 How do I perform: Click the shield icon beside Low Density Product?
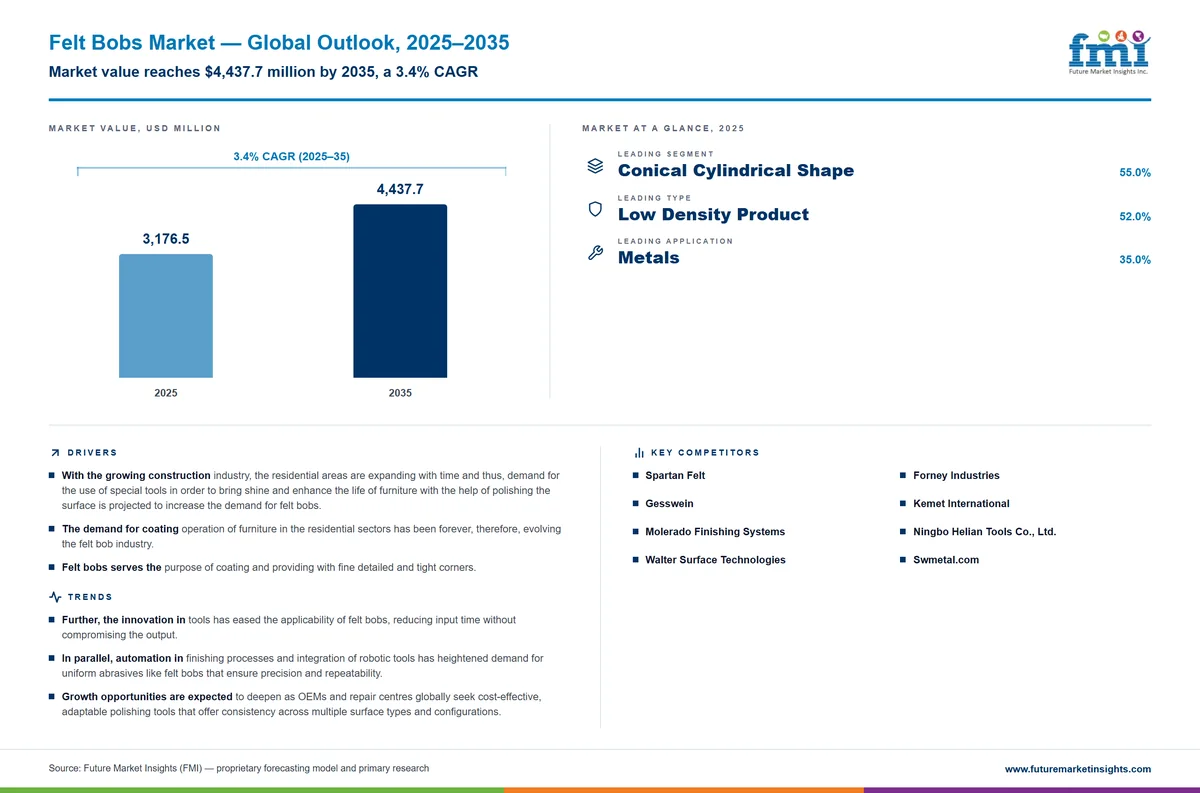595,209
